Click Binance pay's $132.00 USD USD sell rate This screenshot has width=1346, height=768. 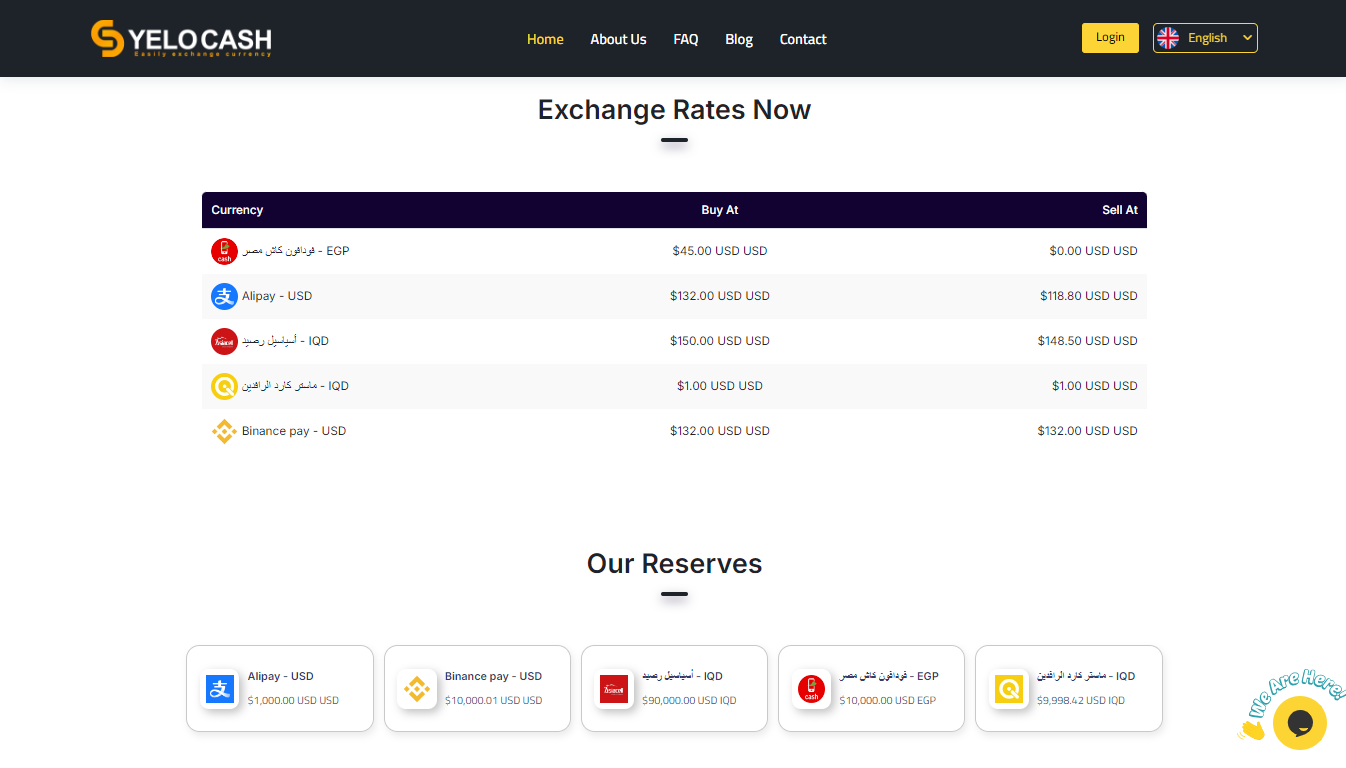[x=1088, y=431]
